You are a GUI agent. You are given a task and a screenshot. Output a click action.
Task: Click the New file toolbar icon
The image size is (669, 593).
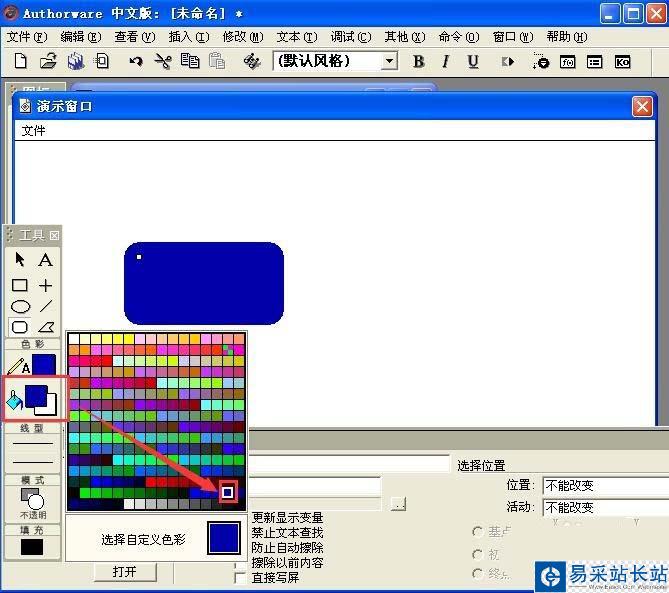point(20,61)
